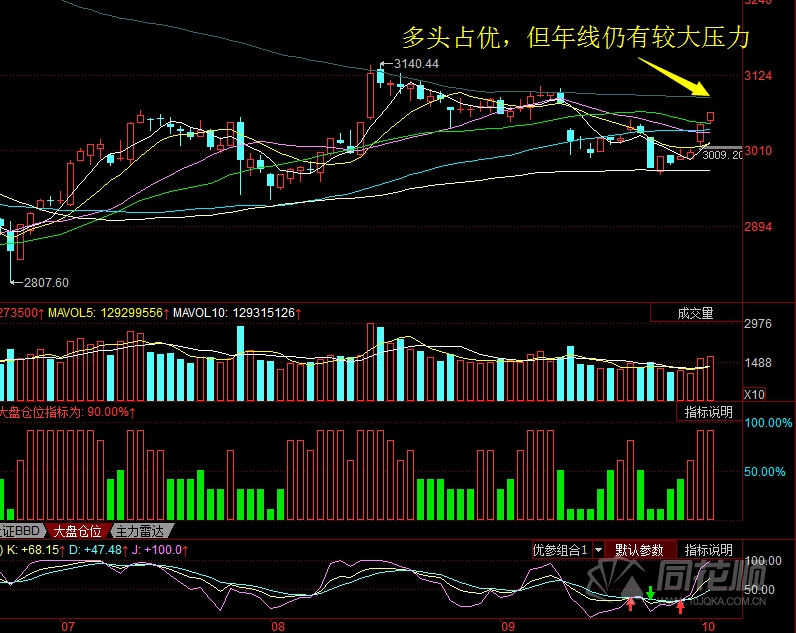Click the 3009.20 current price label

pyautogui.click(x=722, y=155)
